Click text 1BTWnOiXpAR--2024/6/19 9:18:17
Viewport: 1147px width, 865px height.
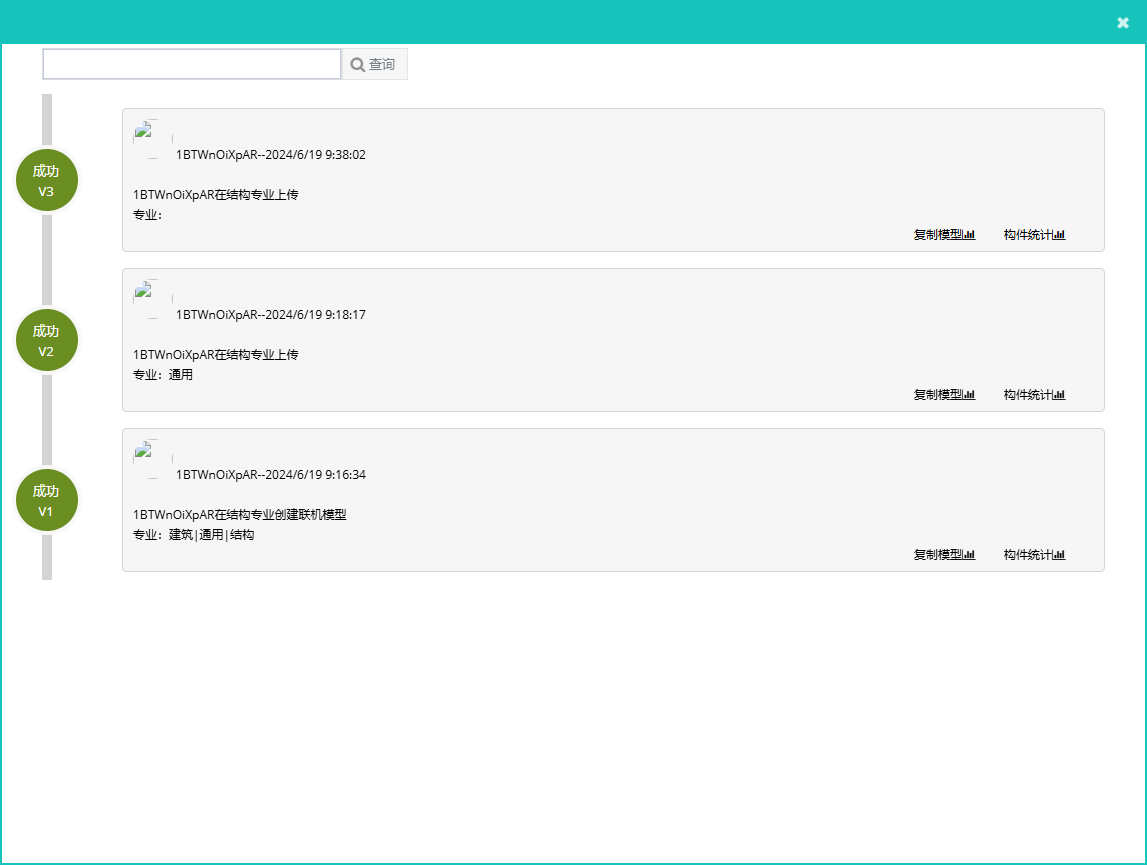(x=271, y=315)
